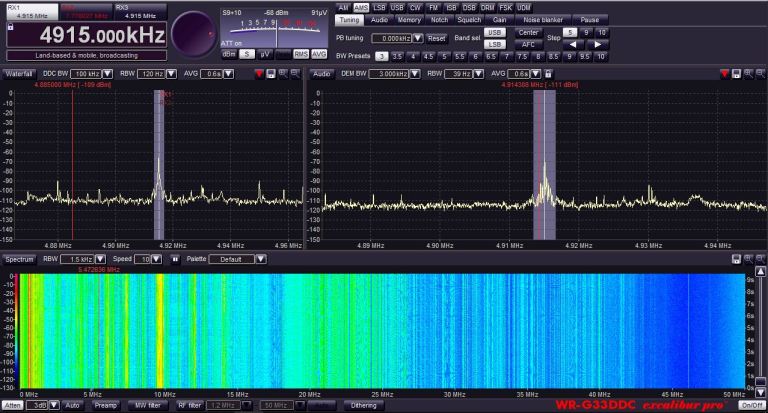Switch to the Noise blanker tab

[x=543, y=19]
